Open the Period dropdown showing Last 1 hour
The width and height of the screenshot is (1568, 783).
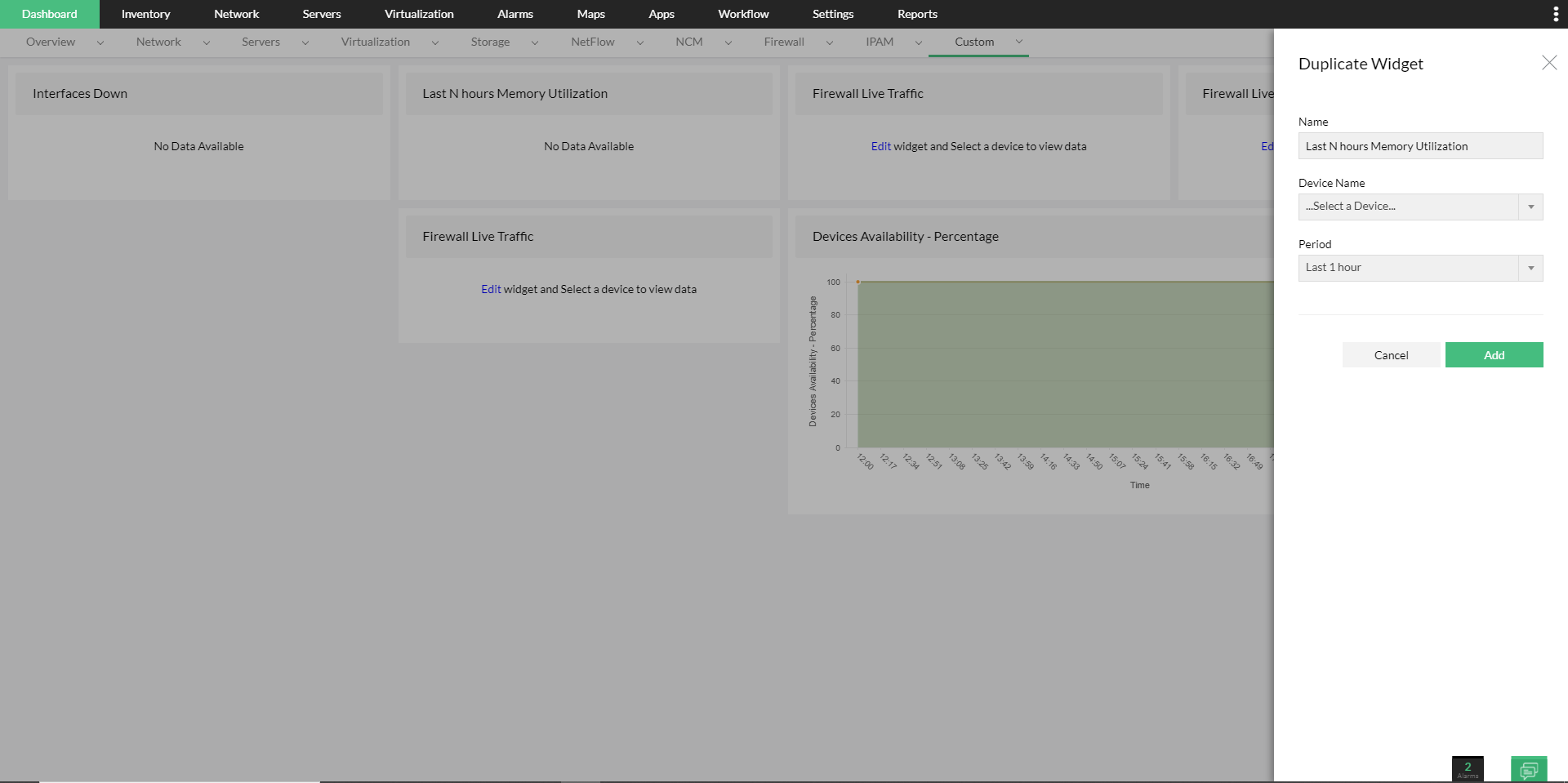tap(1530, 268)
